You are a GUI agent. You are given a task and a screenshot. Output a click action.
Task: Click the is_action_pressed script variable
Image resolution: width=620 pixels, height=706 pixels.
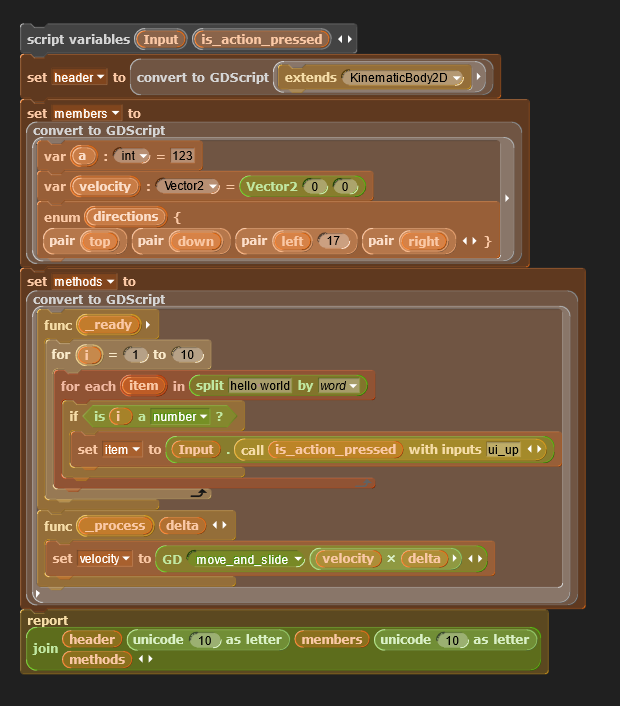[262, 39]
